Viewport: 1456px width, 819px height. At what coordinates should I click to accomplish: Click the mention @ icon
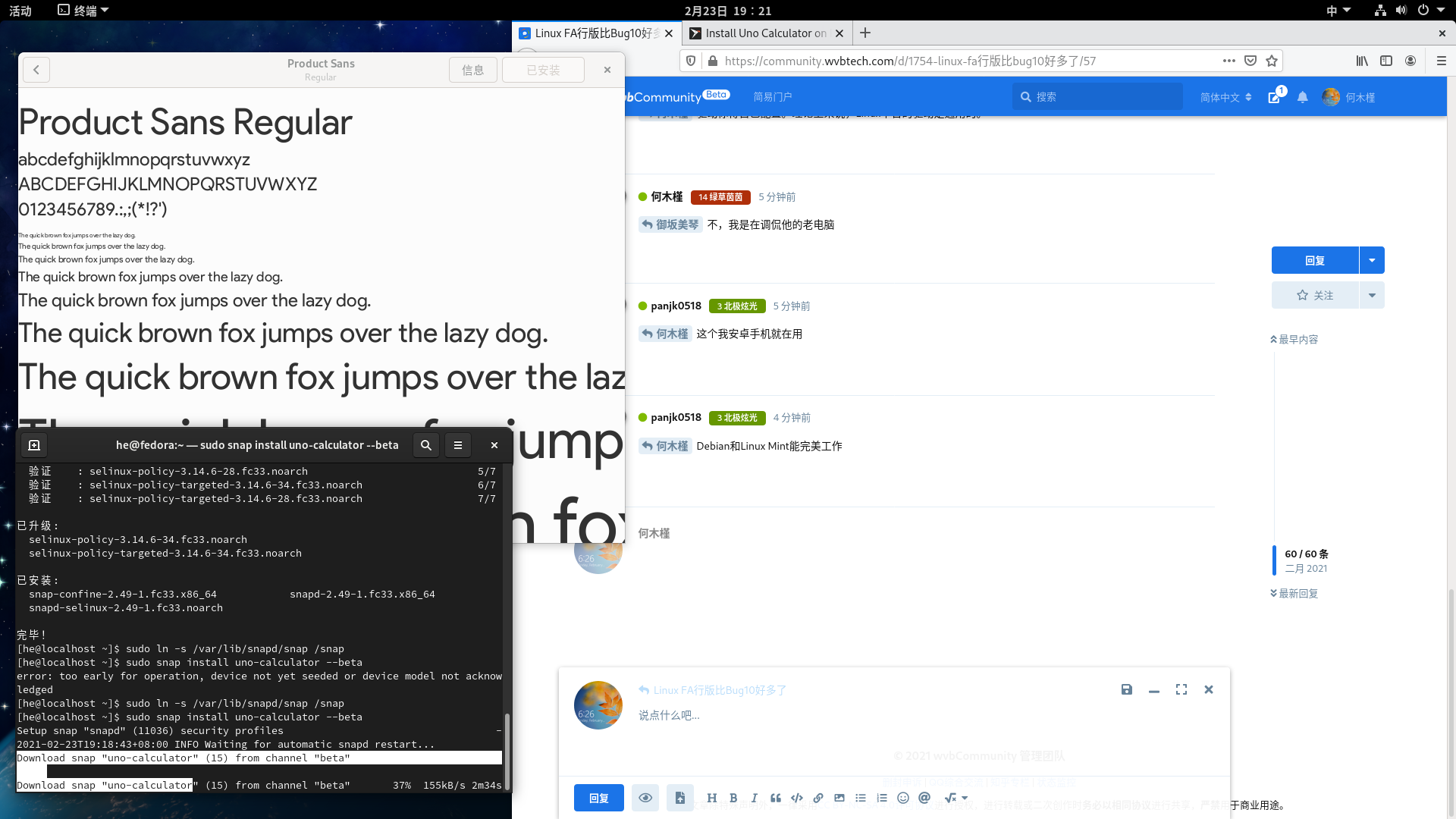(924, 798)
